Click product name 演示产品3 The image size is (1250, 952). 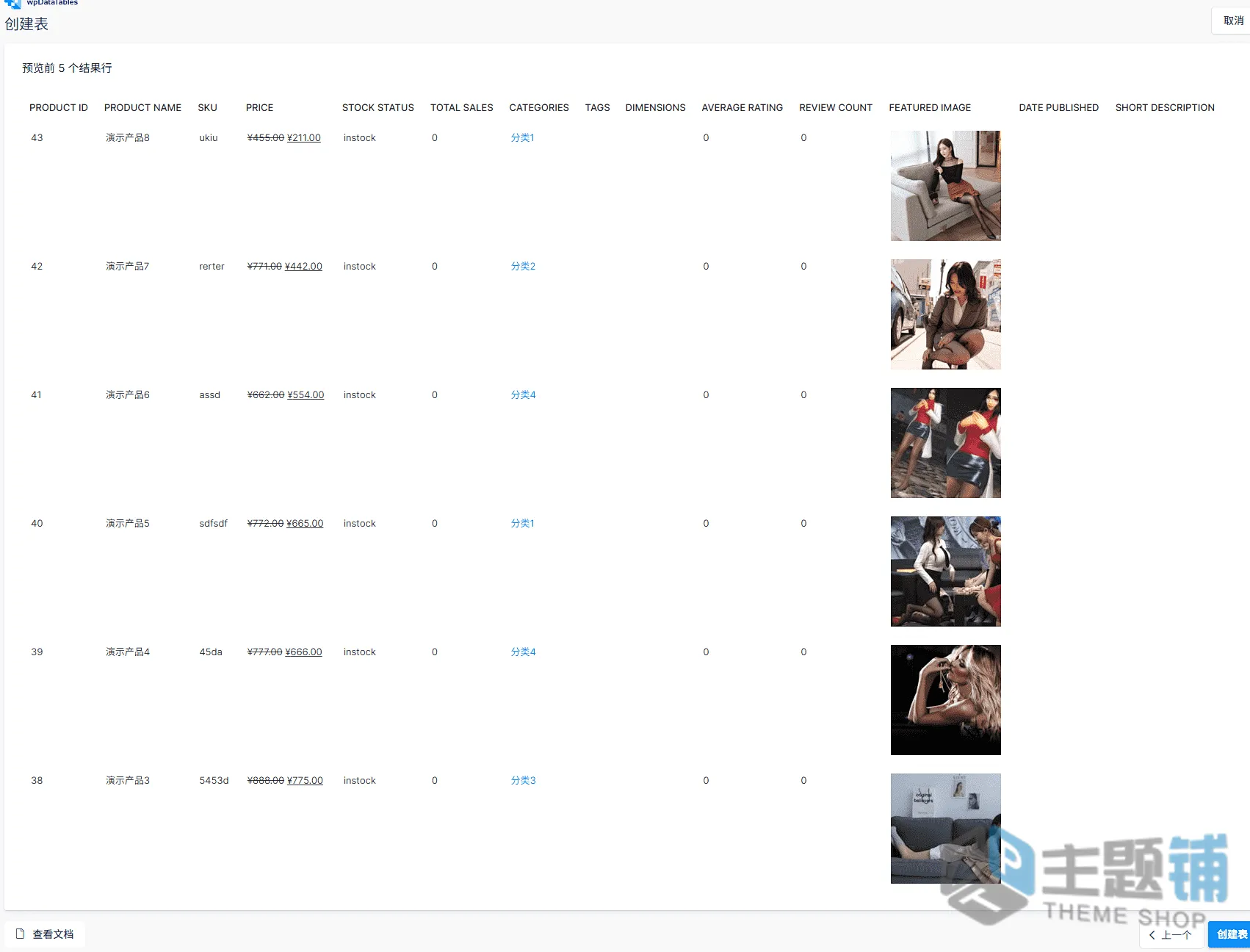point(128,780)
